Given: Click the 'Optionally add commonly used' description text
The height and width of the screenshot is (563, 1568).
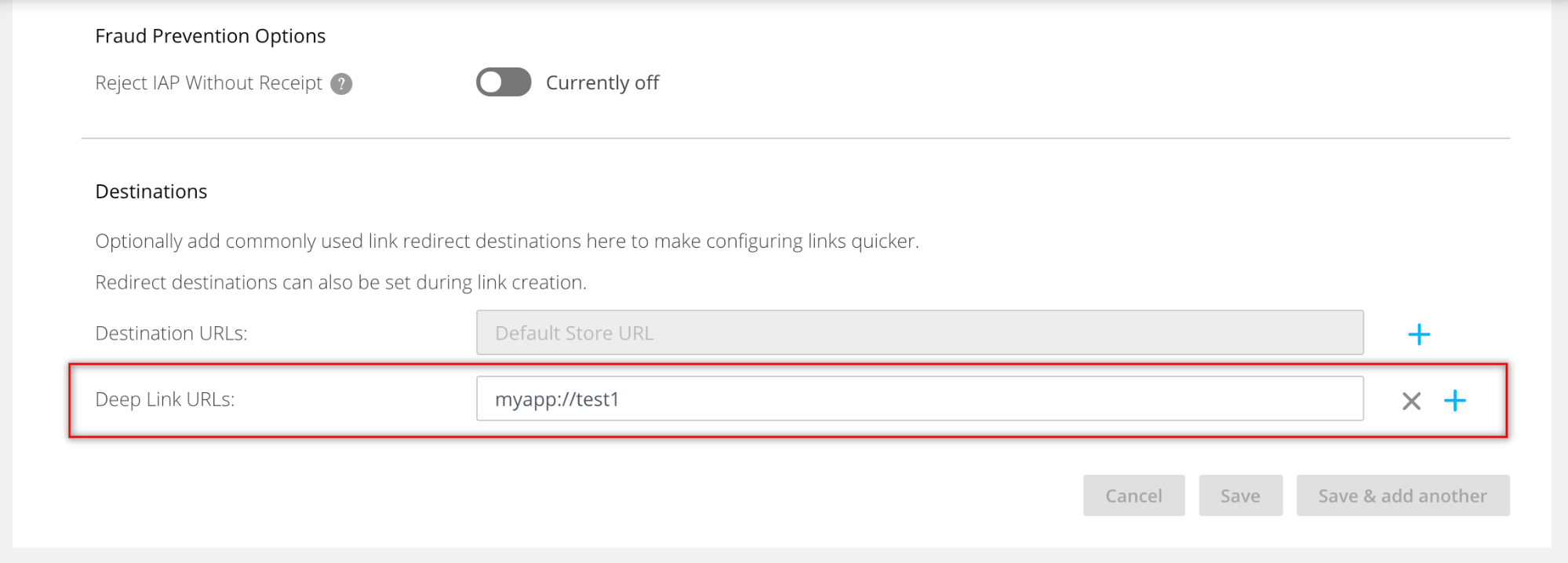Looking at the screenshot, I should click(507, 241).
